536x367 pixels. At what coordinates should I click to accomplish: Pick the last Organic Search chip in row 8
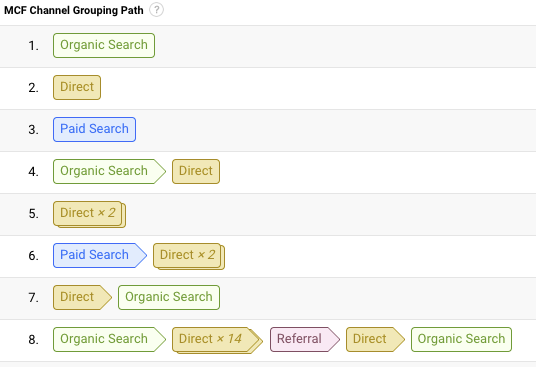click(461, 340)
